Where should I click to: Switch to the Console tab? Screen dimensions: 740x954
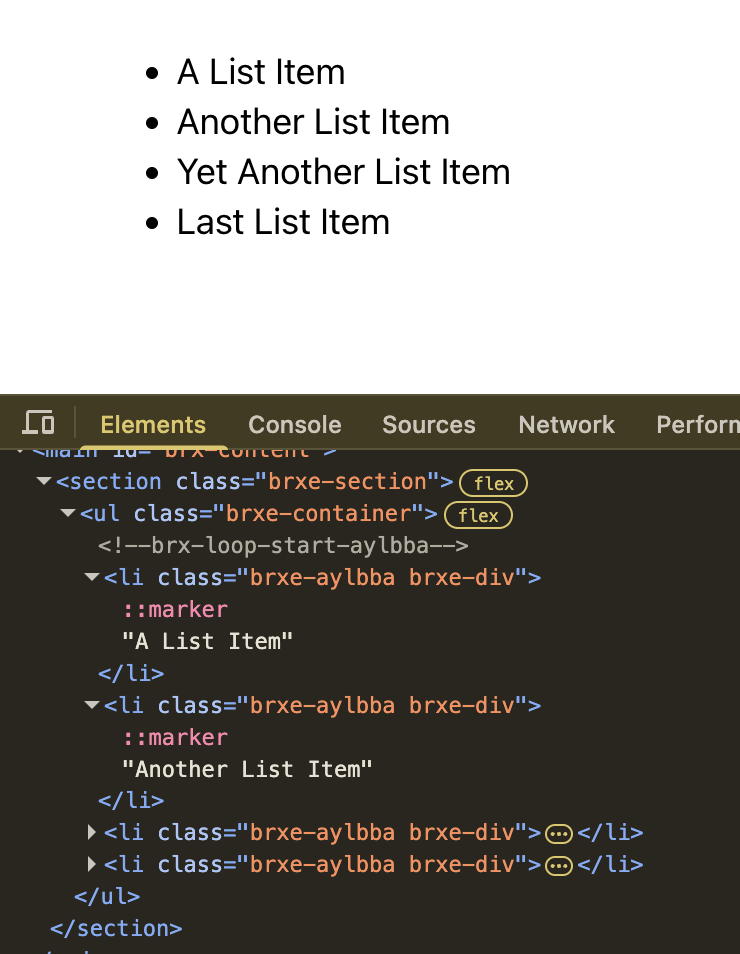(295, 425)
